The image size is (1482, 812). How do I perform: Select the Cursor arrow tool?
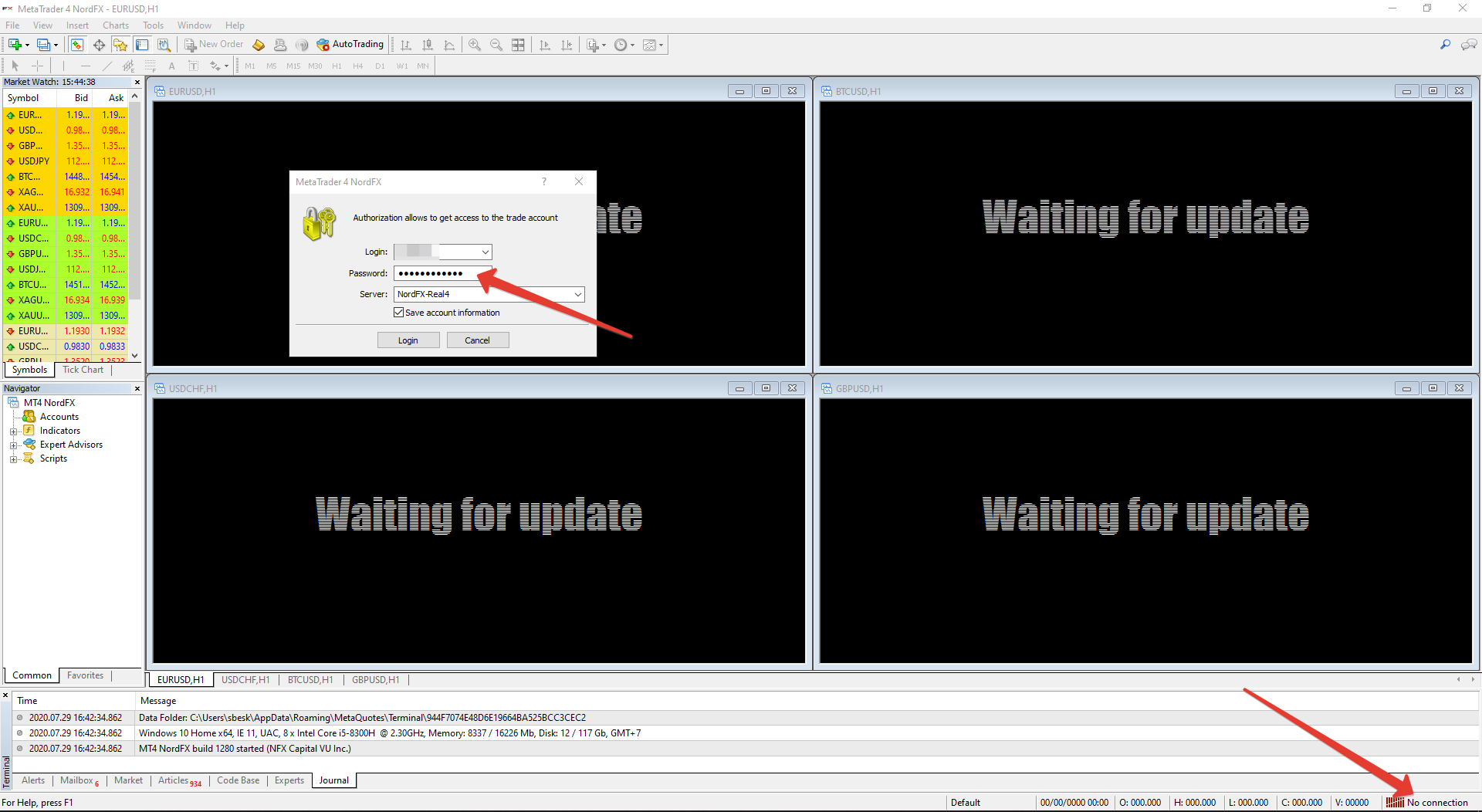15,66
